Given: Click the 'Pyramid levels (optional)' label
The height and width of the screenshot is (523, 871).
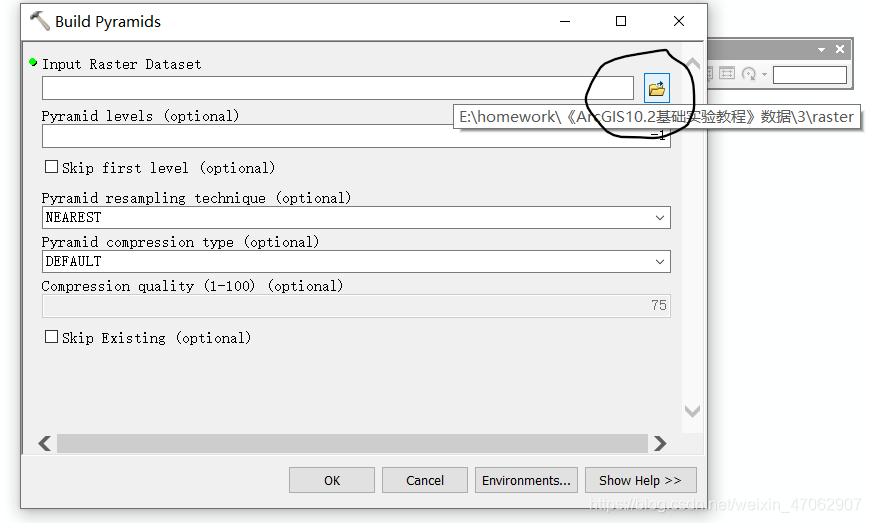Looking at the screenshot, I should pyautogui.click(x=141, y=116).
